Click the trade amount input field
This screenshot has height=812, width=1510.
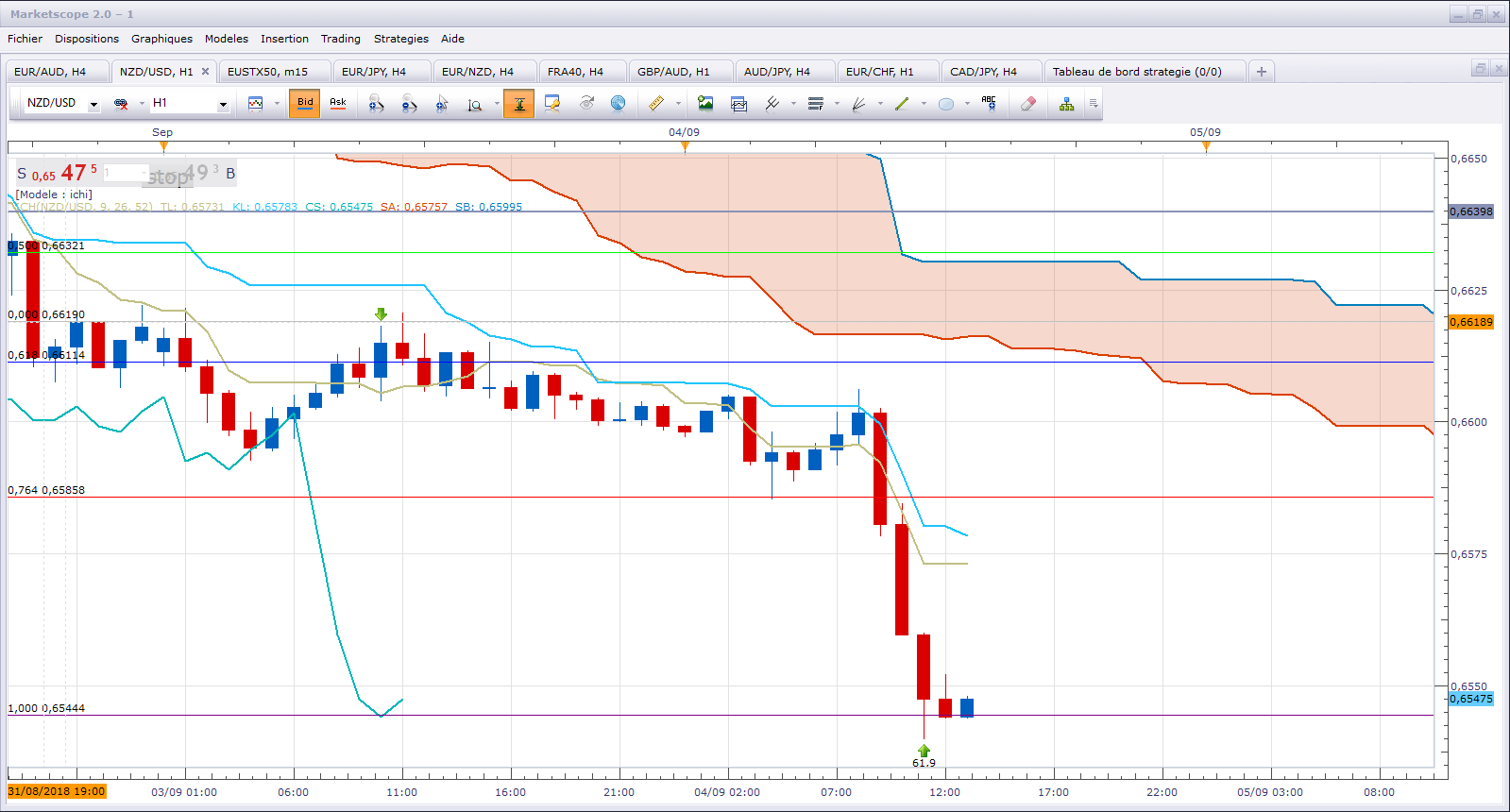[x=125, y=173]
